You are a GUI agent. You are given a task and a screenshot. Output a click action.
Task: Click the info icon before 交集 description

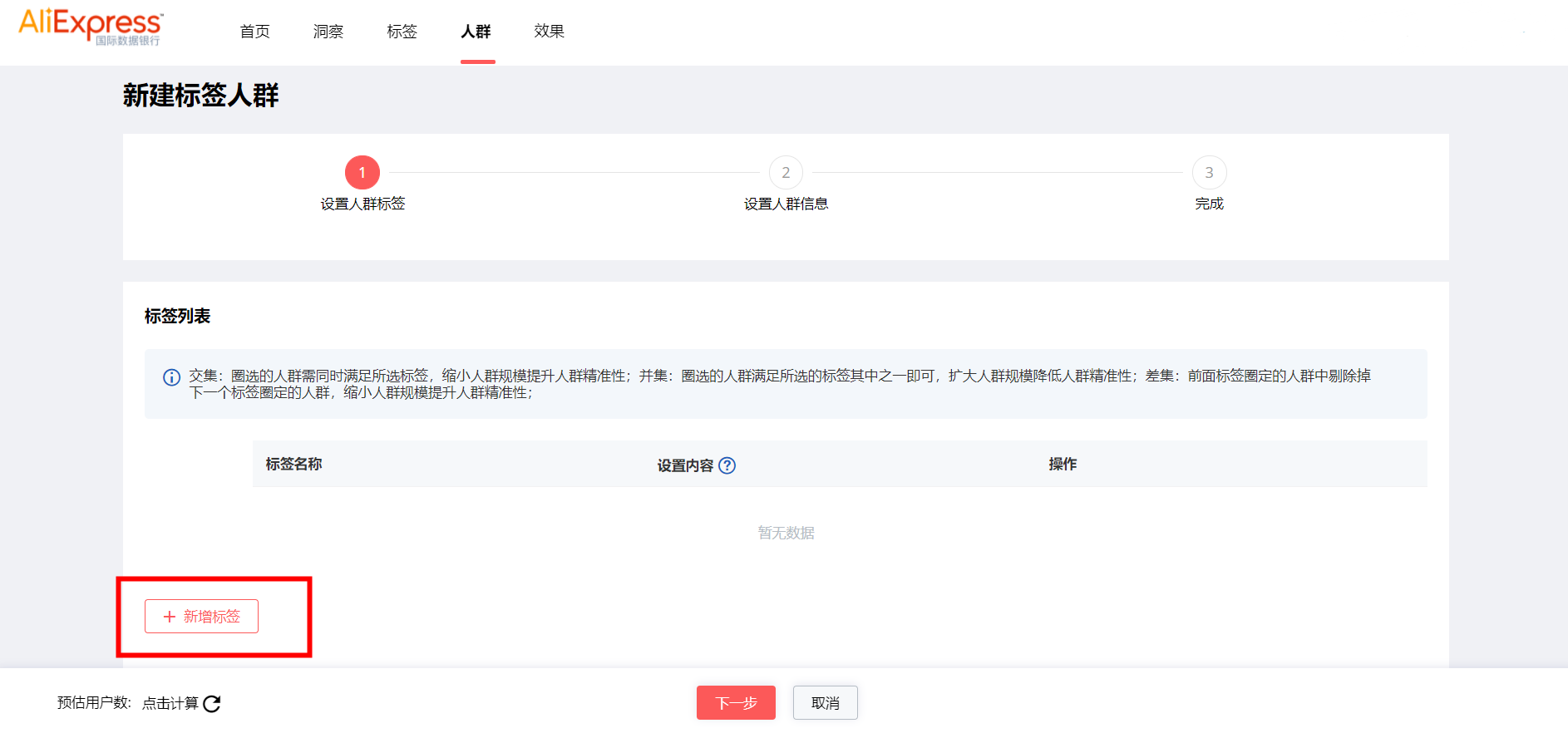click(171, 377)
